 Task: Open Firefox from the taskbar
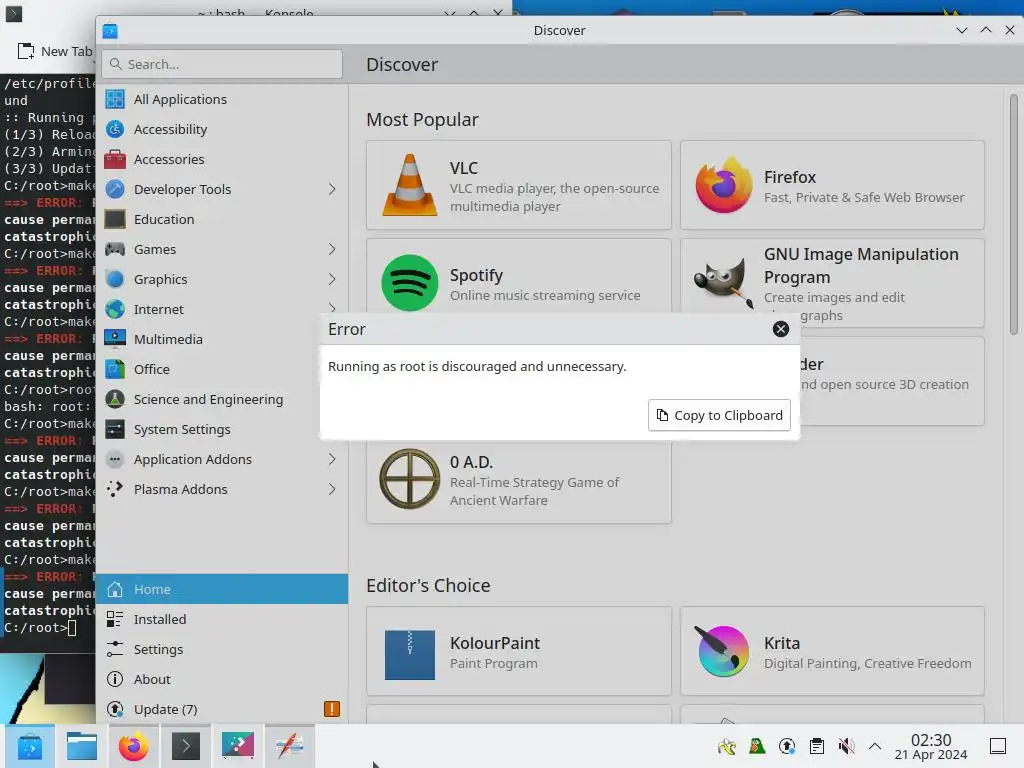pyautogui.click(x=133, y=746)
